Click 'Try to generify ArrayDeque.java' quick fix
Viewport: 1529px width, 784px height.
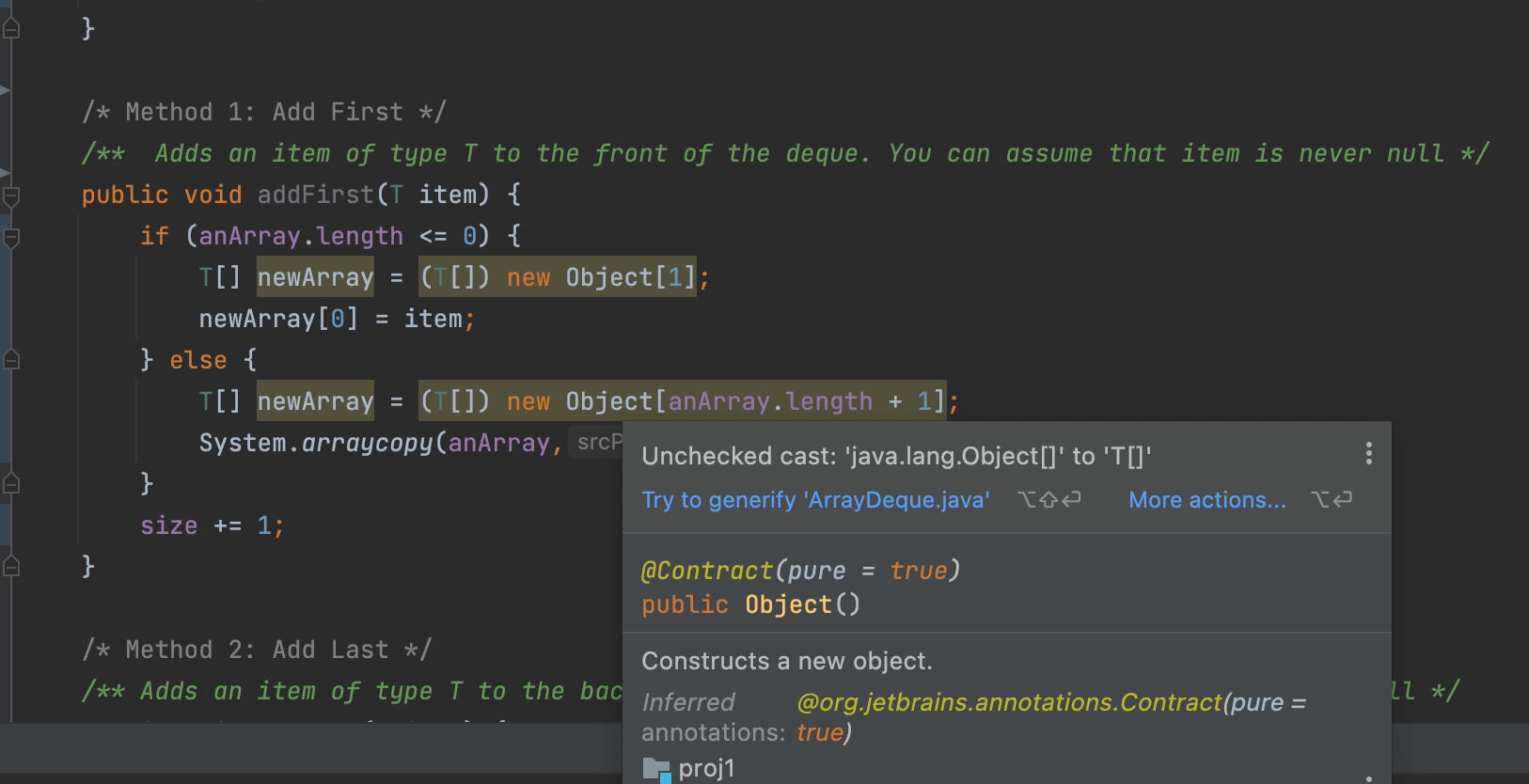(x=815, y=500)
